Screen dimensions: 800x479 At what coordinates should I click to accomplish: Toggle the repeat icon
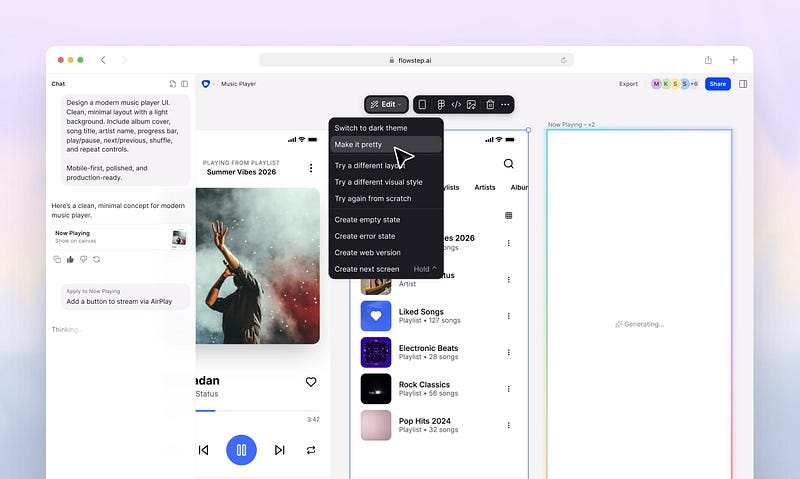click(x=311, y=450)
